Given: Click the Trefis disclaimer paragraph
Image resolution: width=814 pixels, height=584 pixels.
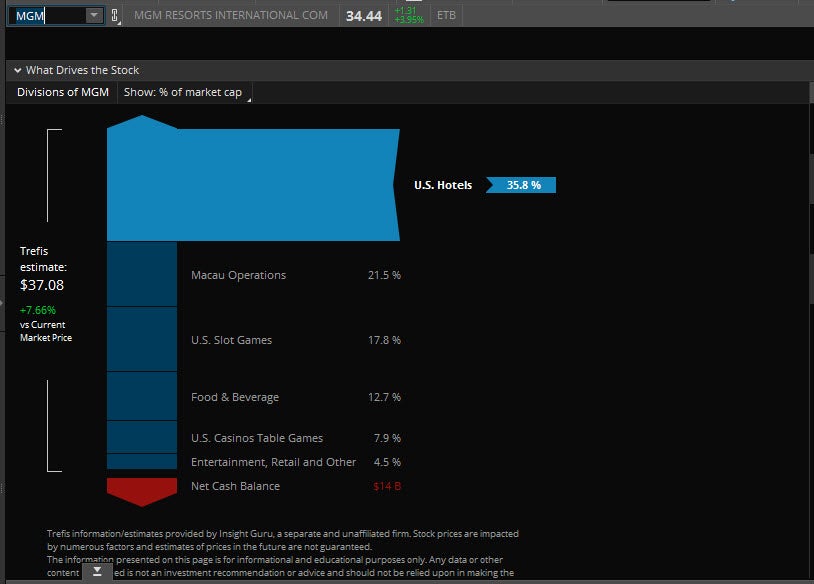Looking at the screenshot, I should pyautogui.click(x=283, y=553).
